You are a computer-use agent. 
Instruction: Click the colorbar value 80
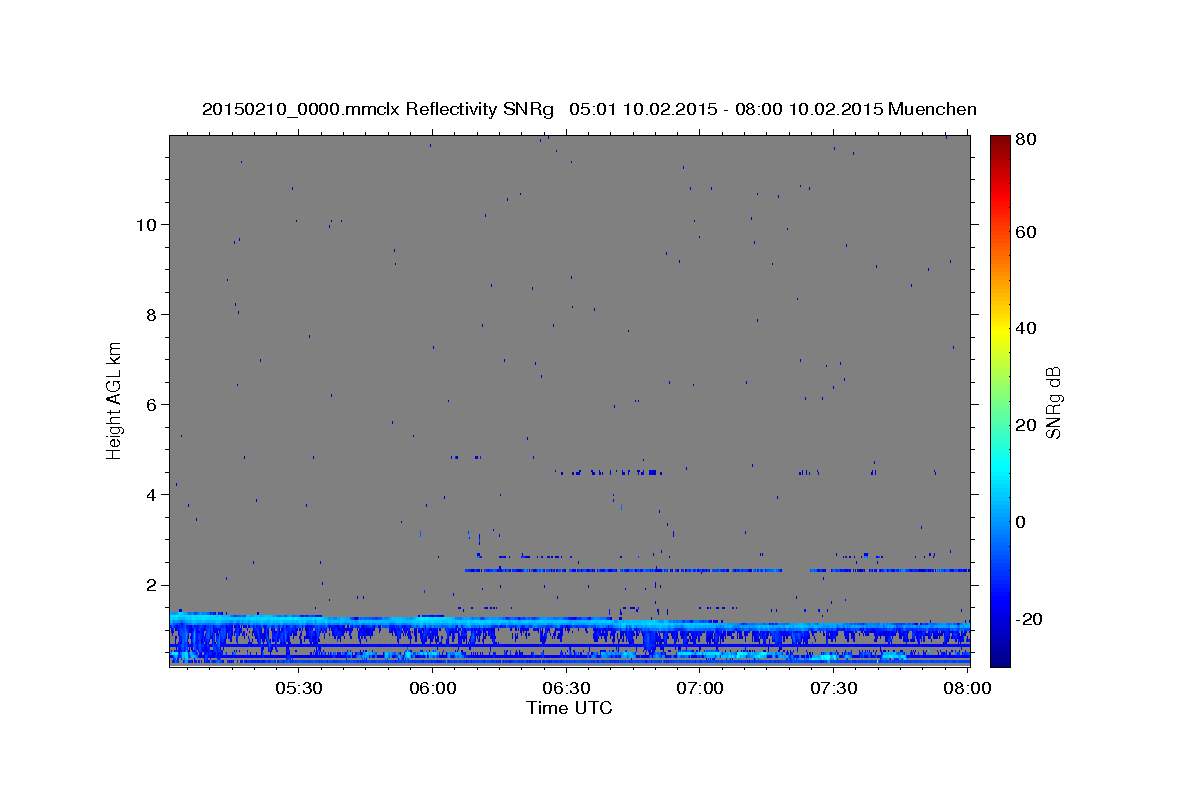point(1025,139)
